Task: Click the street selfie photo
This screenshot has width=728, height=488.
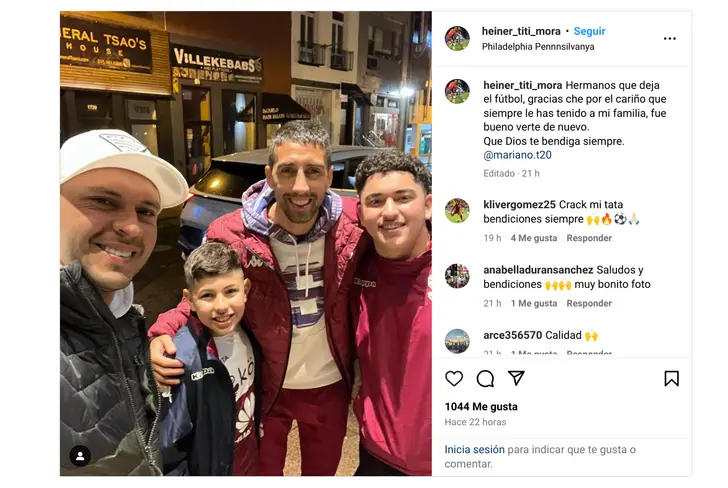Action: click(x=246, y=244)
